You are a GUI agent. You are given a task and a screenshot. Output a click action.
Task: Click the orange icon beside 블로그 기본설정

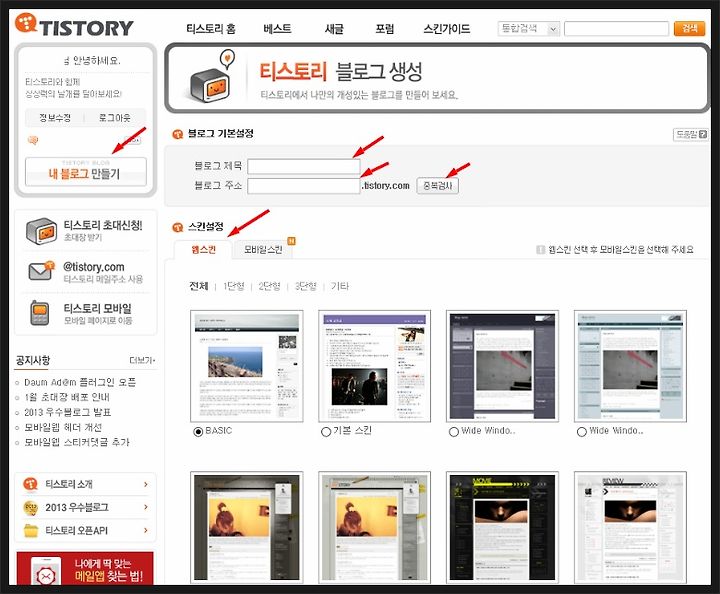pyautogui.click(x=177, y=134)
